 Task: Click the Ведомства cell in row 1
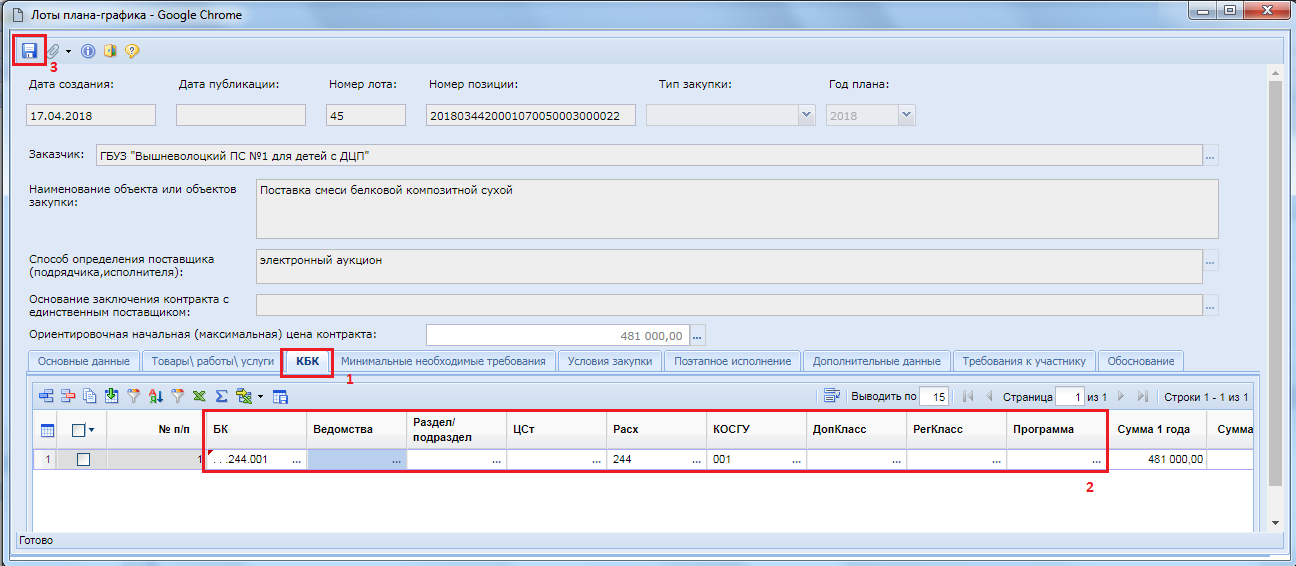point(355,460)
